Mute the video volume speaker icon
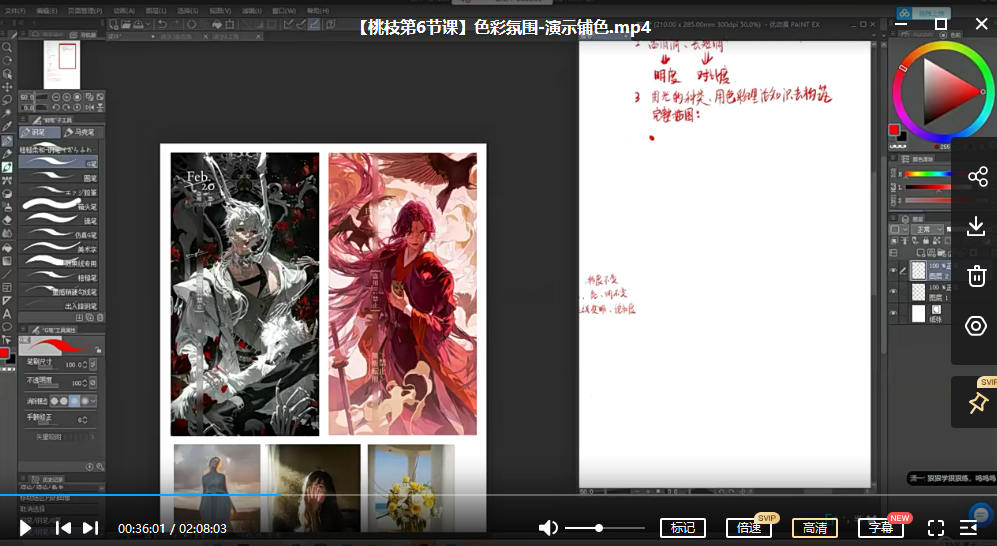The height and width of the screenshot is (546, 997). point(548,528)
